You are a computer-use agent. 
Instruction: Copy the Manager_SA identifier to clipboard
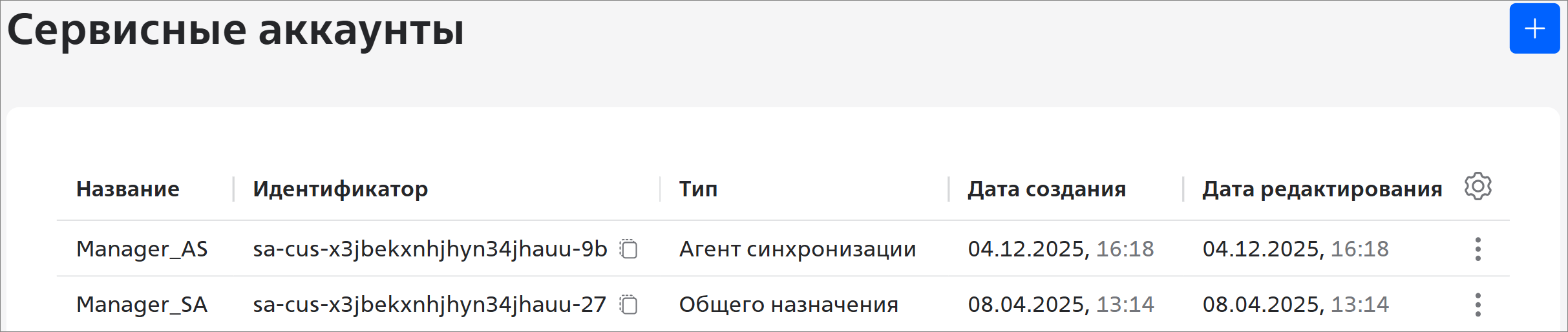point(628,304)
